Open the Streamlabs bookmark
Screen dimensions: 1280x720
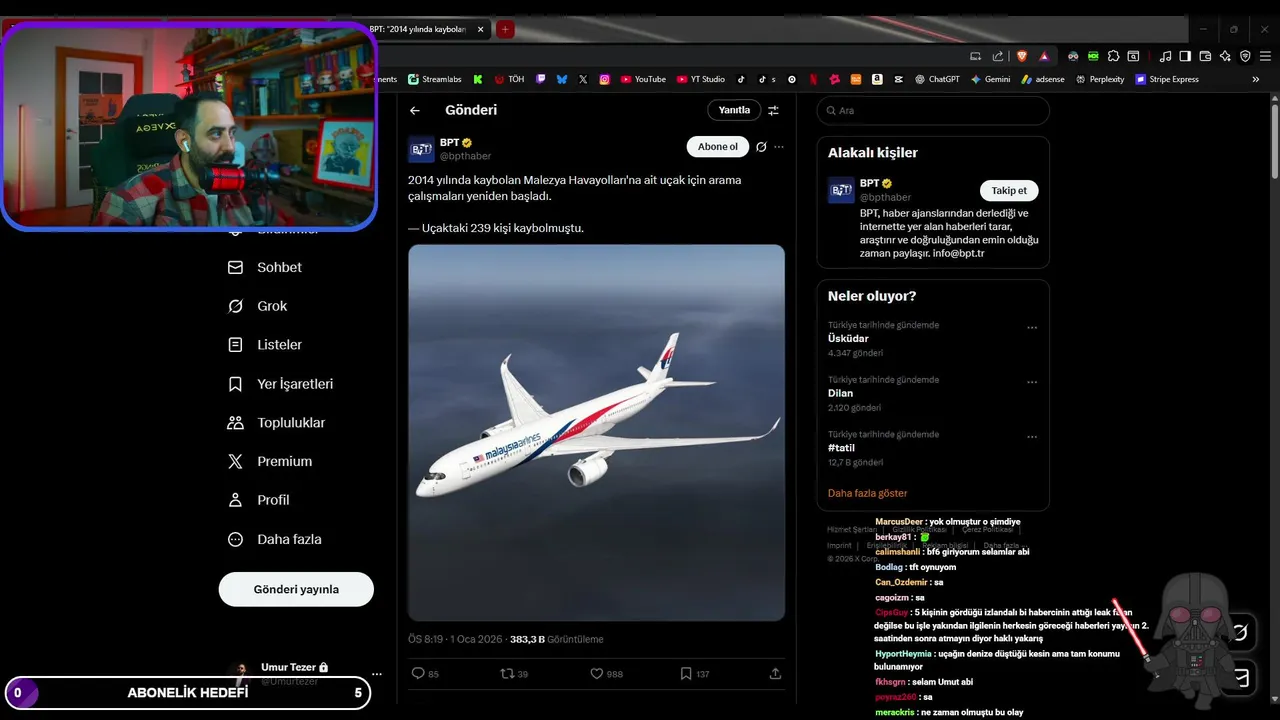click(x=435, y=79)
